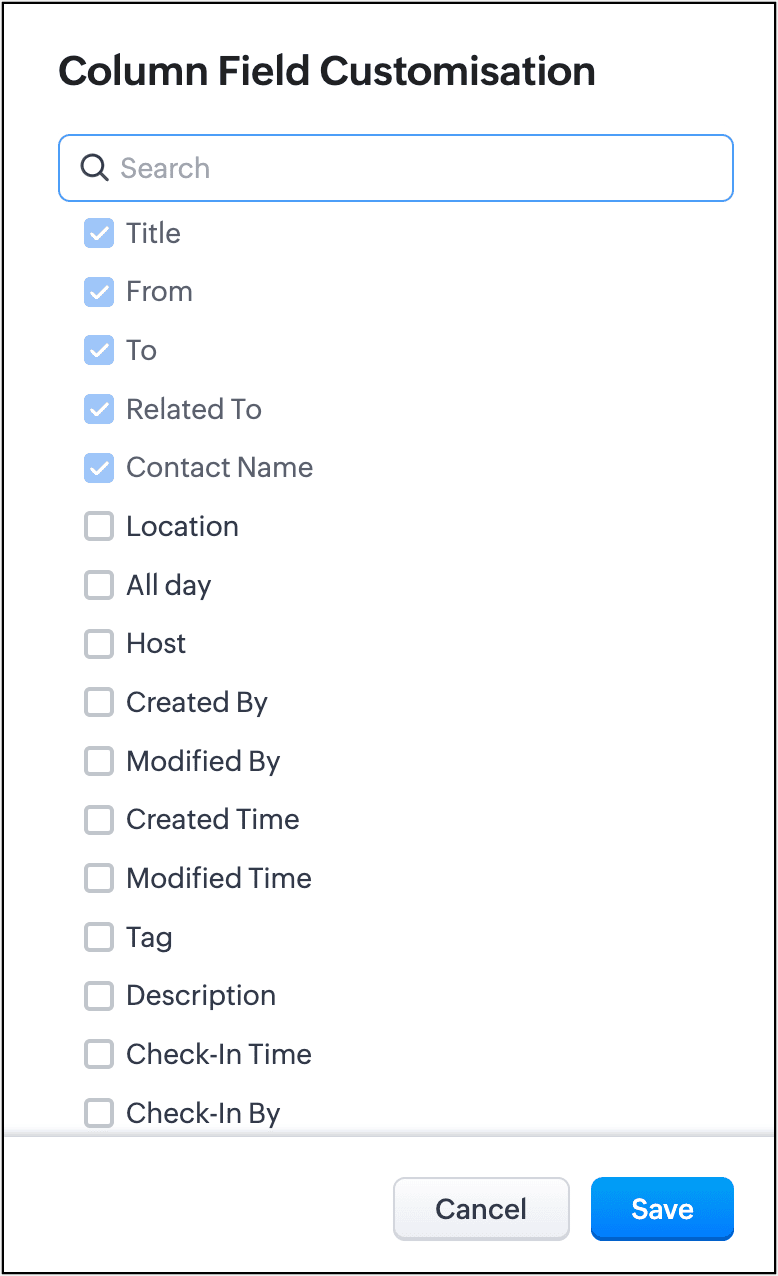Uncheck the Related To checkbox
The width and height of the screenshot is (778, 1276).
coord(99,409)
